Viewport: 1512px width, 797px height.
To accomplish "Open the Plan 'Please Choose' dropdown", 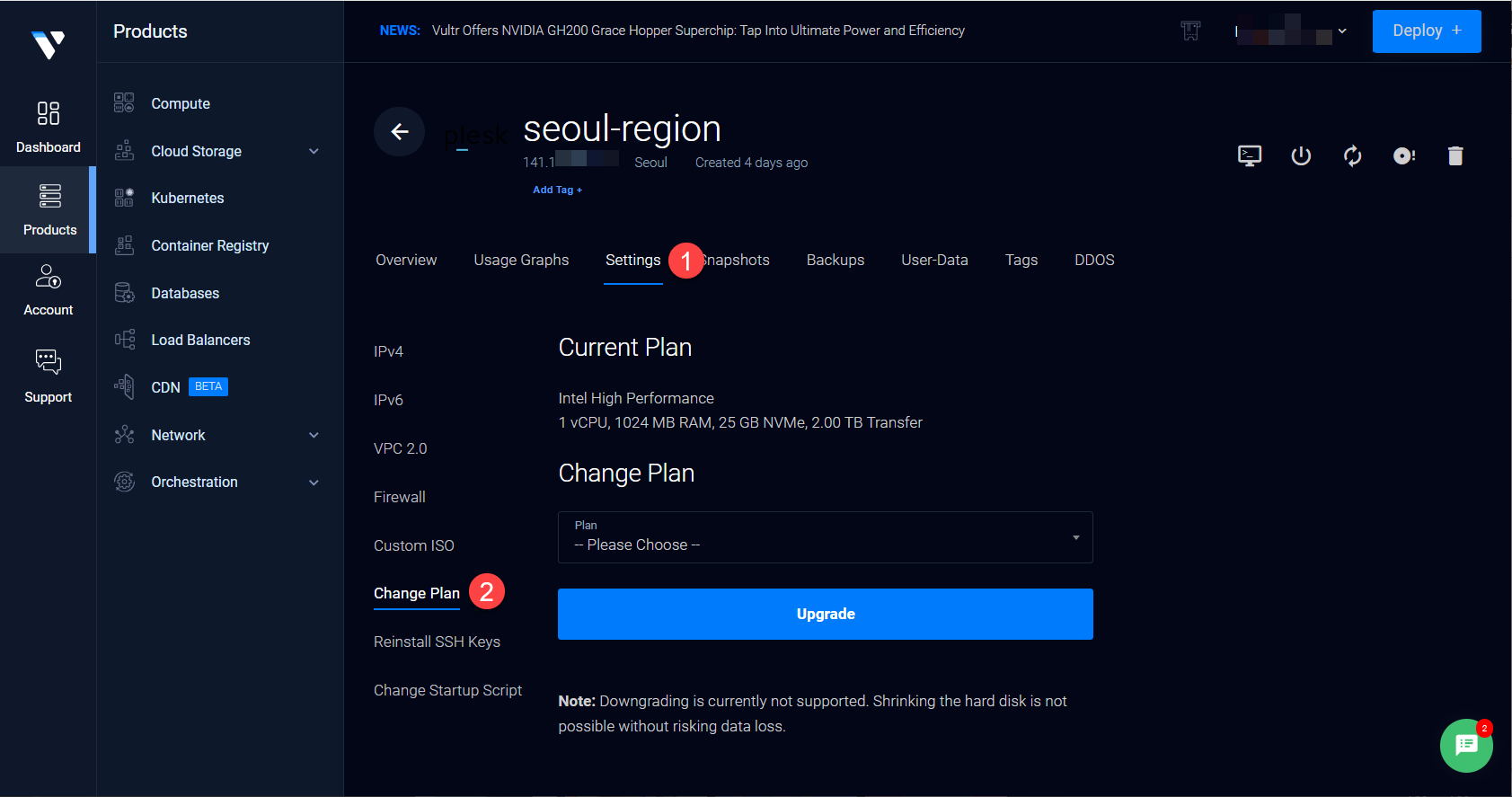I will click(x=826, y=537).
